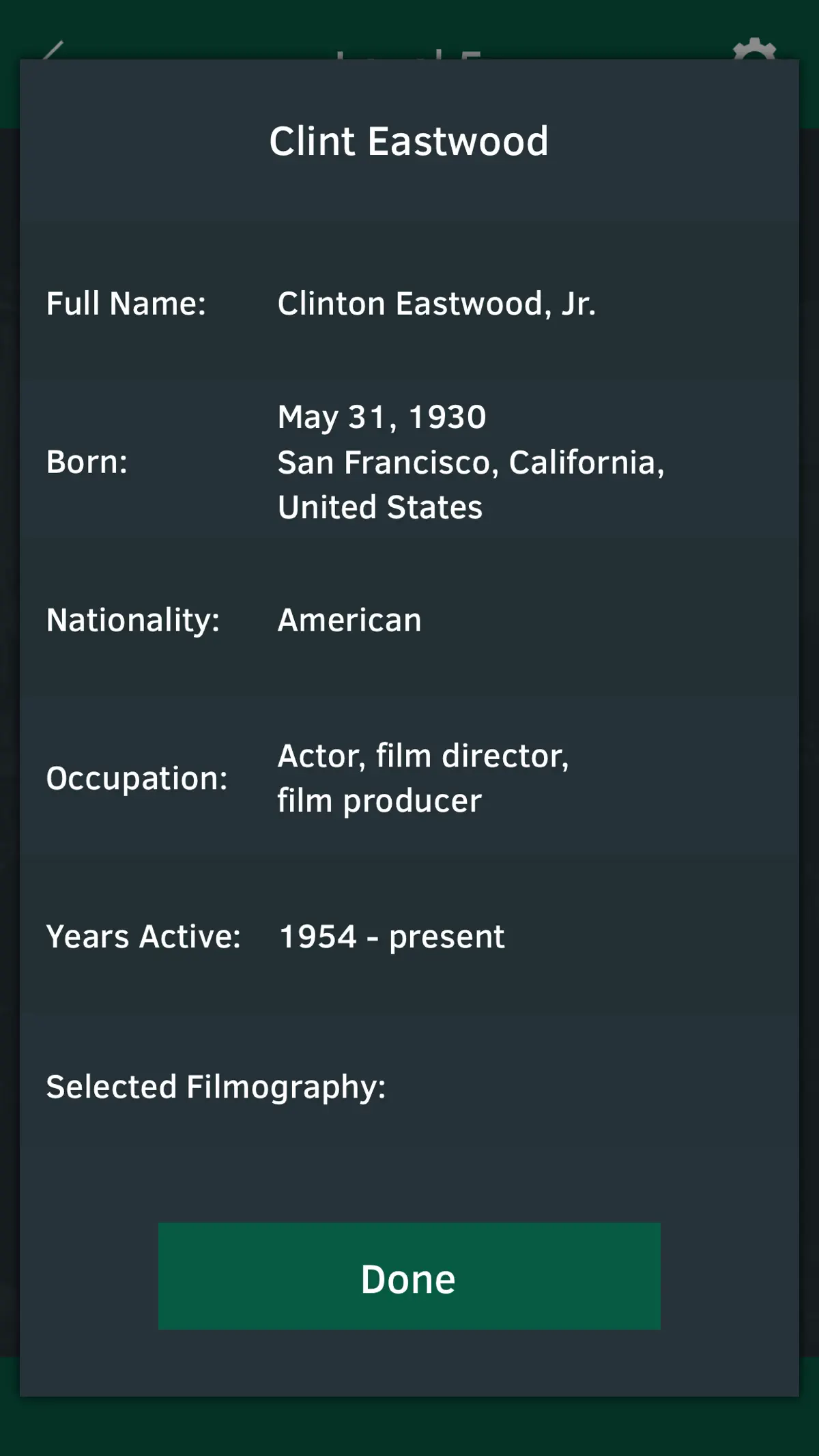
Task: Select the 1954 - present value
Action: point(392,937)
